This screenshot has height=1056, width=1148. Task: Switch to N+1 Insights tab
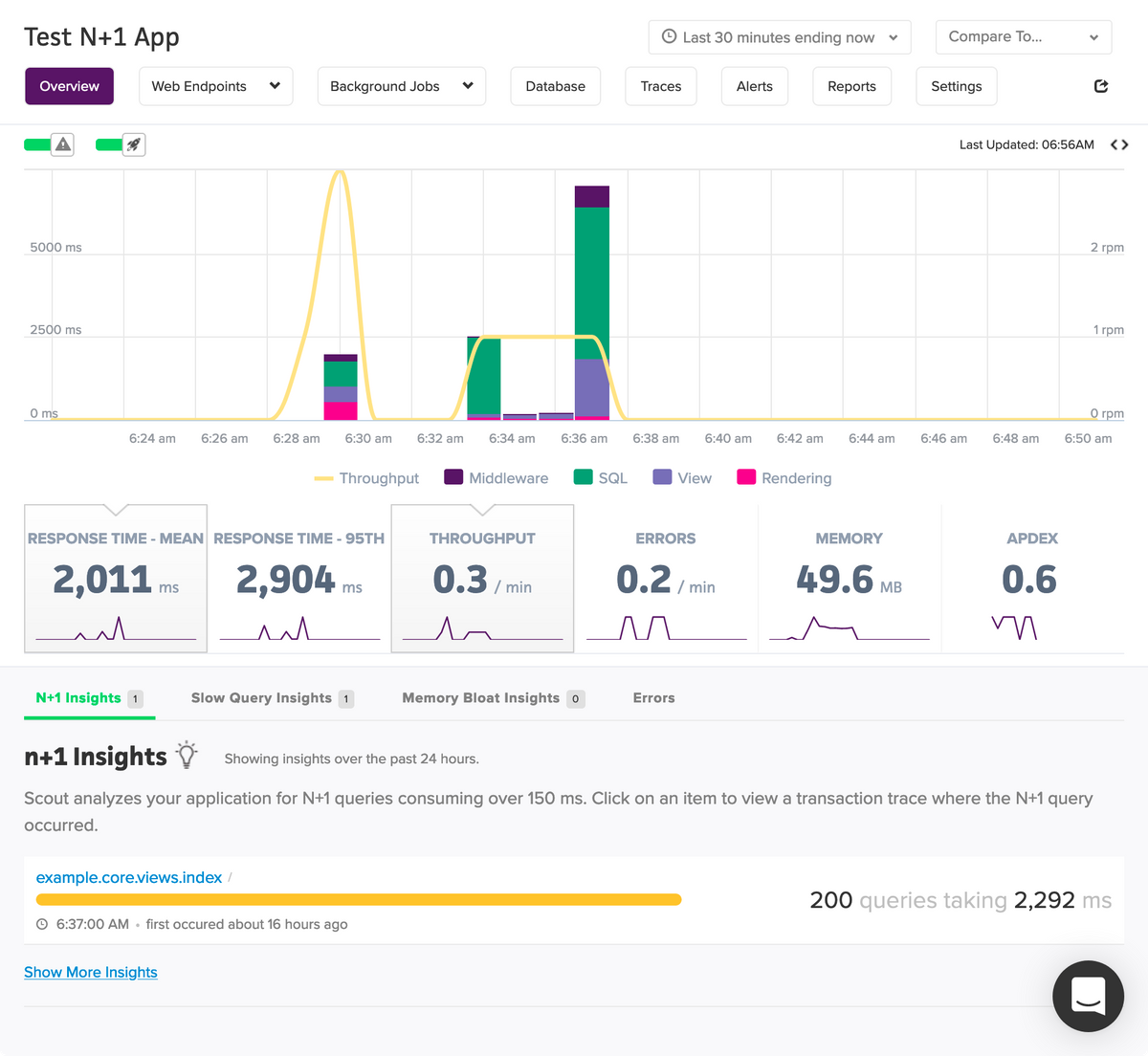(89, 698)
